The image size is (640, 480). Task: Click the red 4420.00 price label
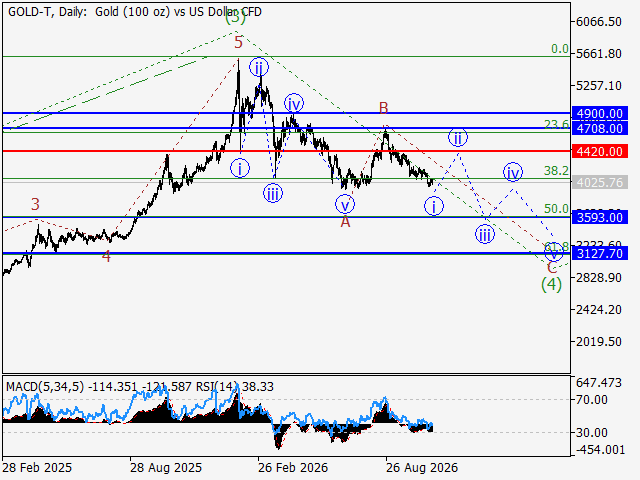point(600,151)
